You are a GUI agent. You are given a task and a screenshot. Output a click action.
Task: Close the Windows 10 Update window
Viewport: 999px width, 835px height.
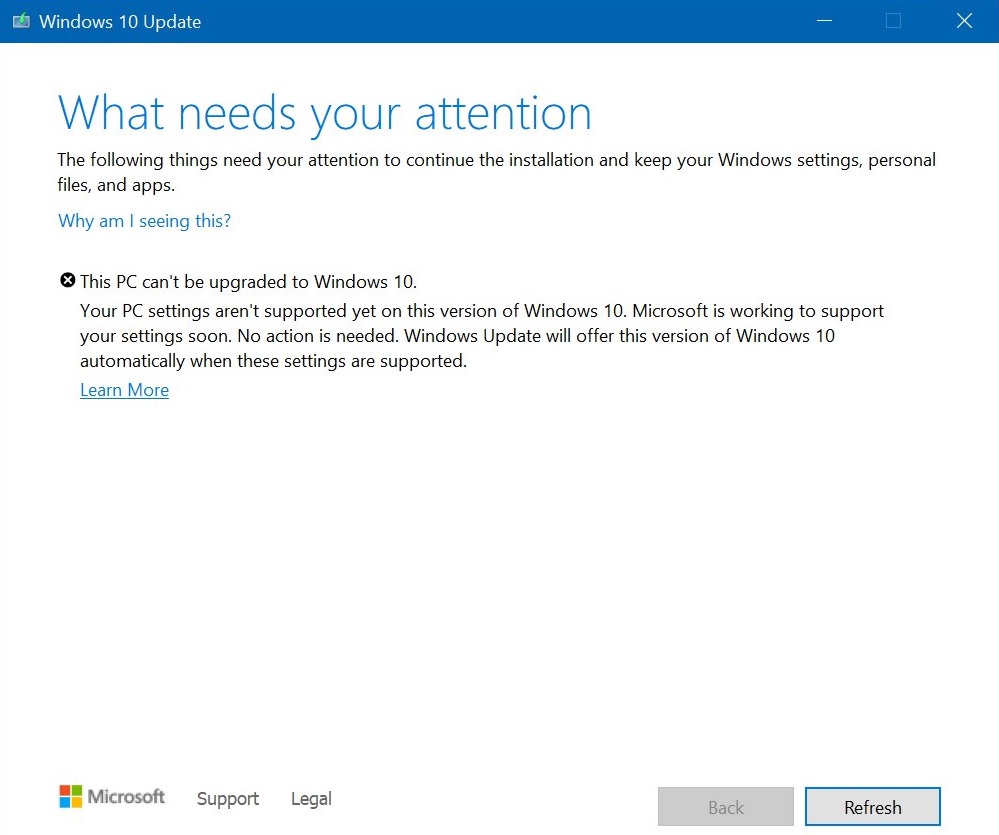964,21
